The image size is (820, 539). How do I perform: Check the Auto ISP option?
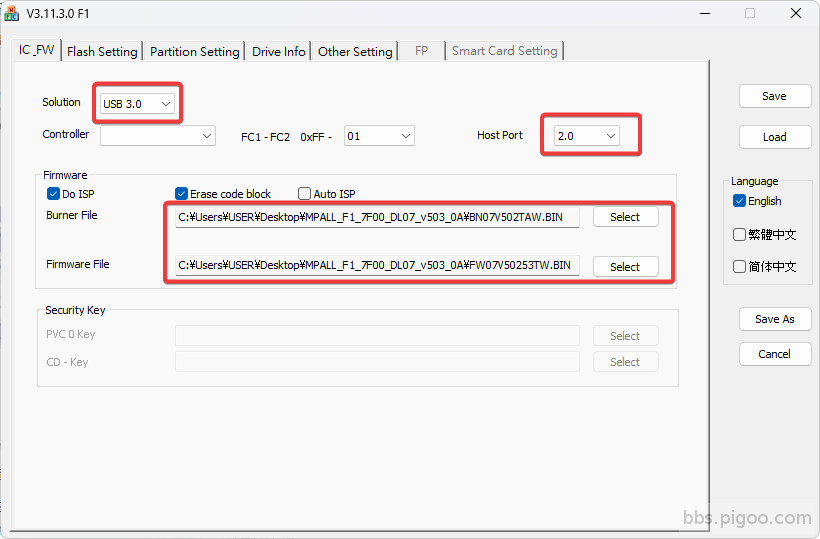[x=305, y=194]
